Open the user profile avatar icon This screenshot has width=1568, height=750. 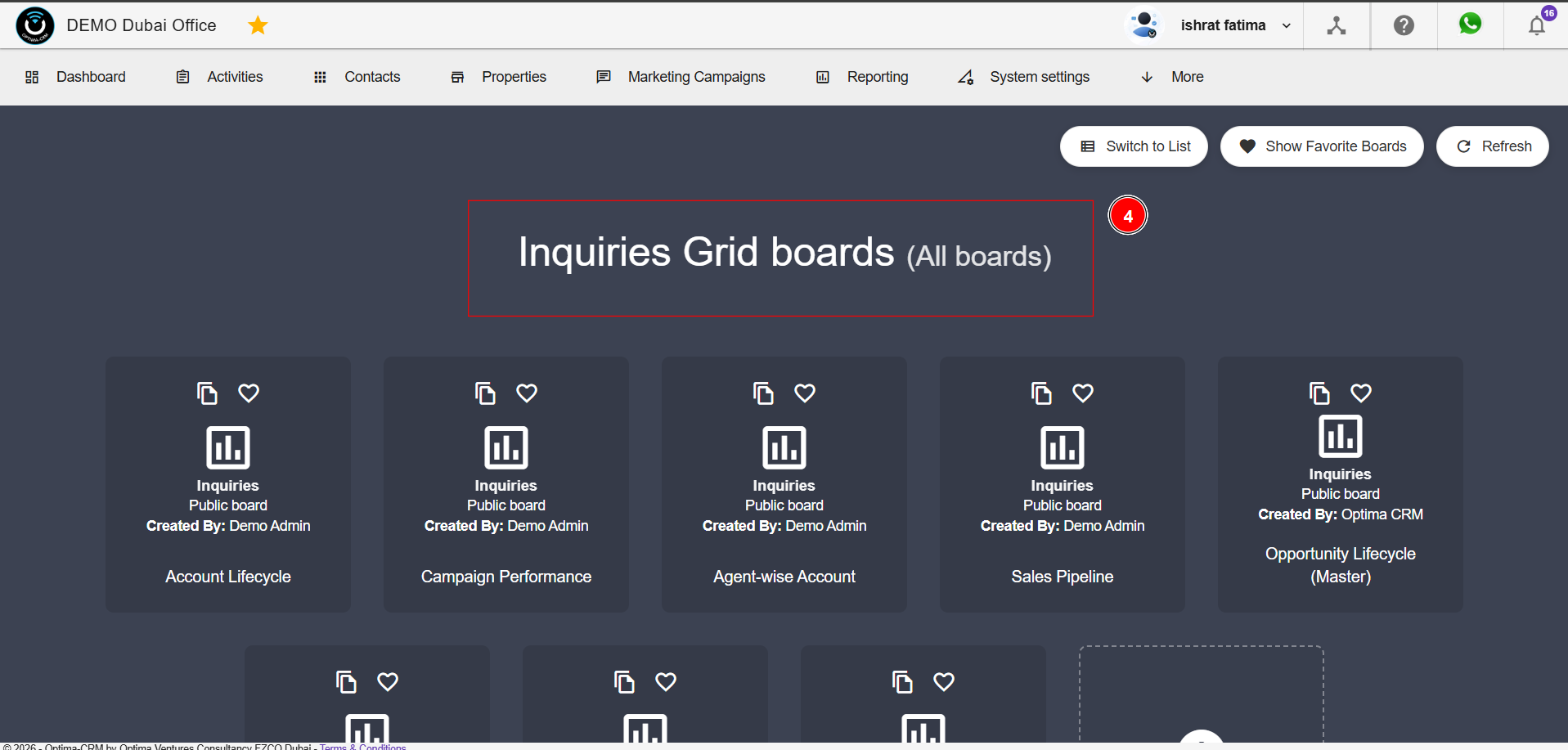[x=1144, y=25]
